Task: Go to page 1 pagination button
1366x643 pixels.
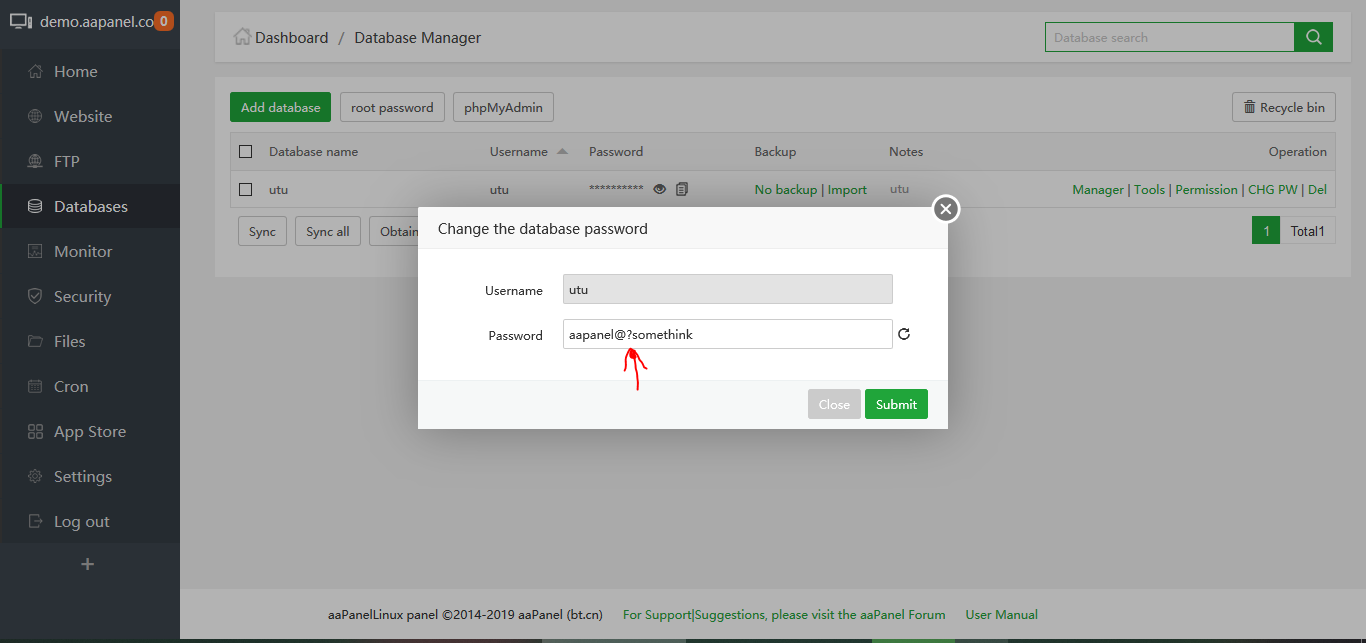Action: 1266,230
